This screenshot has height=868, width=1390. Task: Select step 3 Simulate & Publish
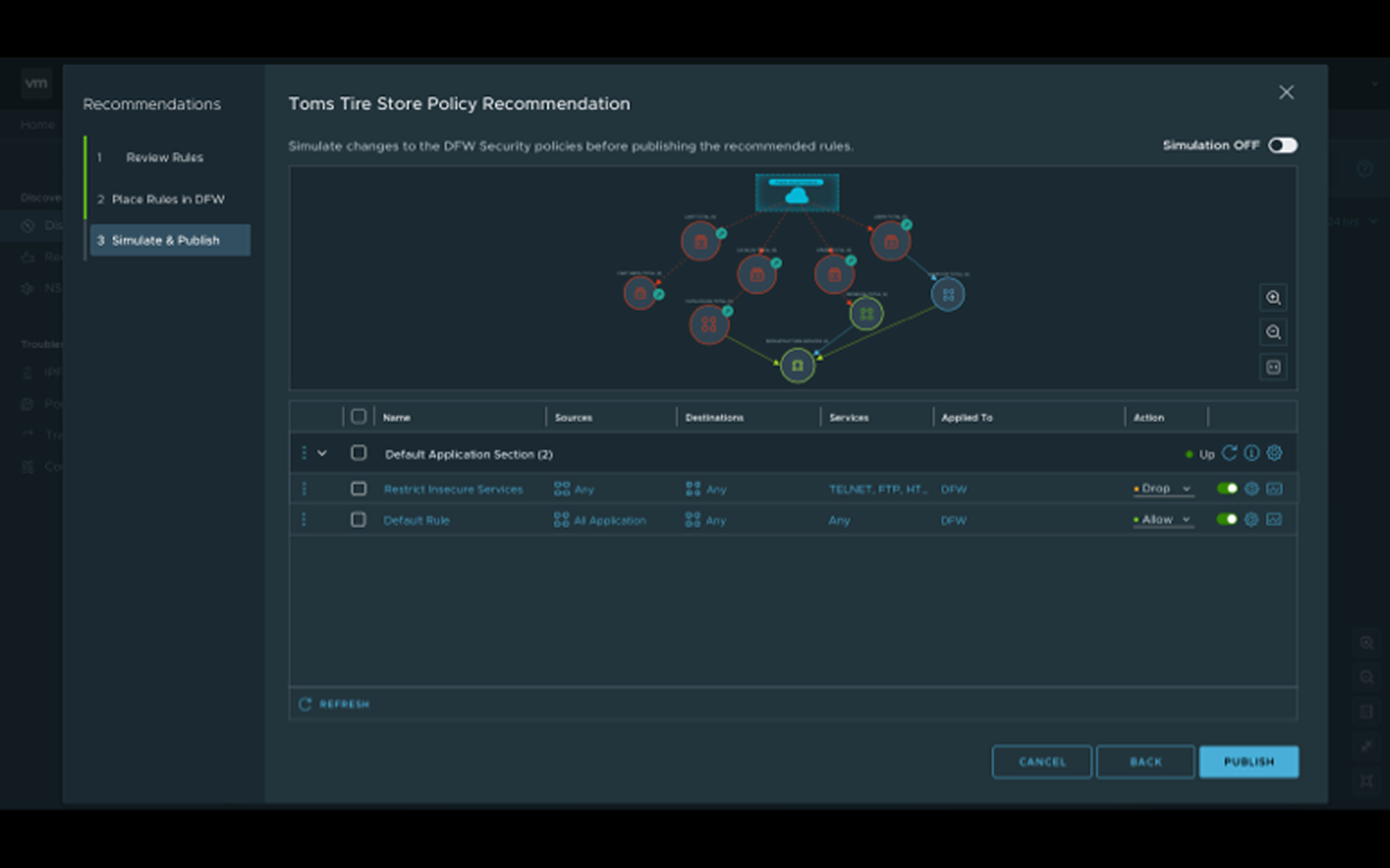[x=170, y=240]
